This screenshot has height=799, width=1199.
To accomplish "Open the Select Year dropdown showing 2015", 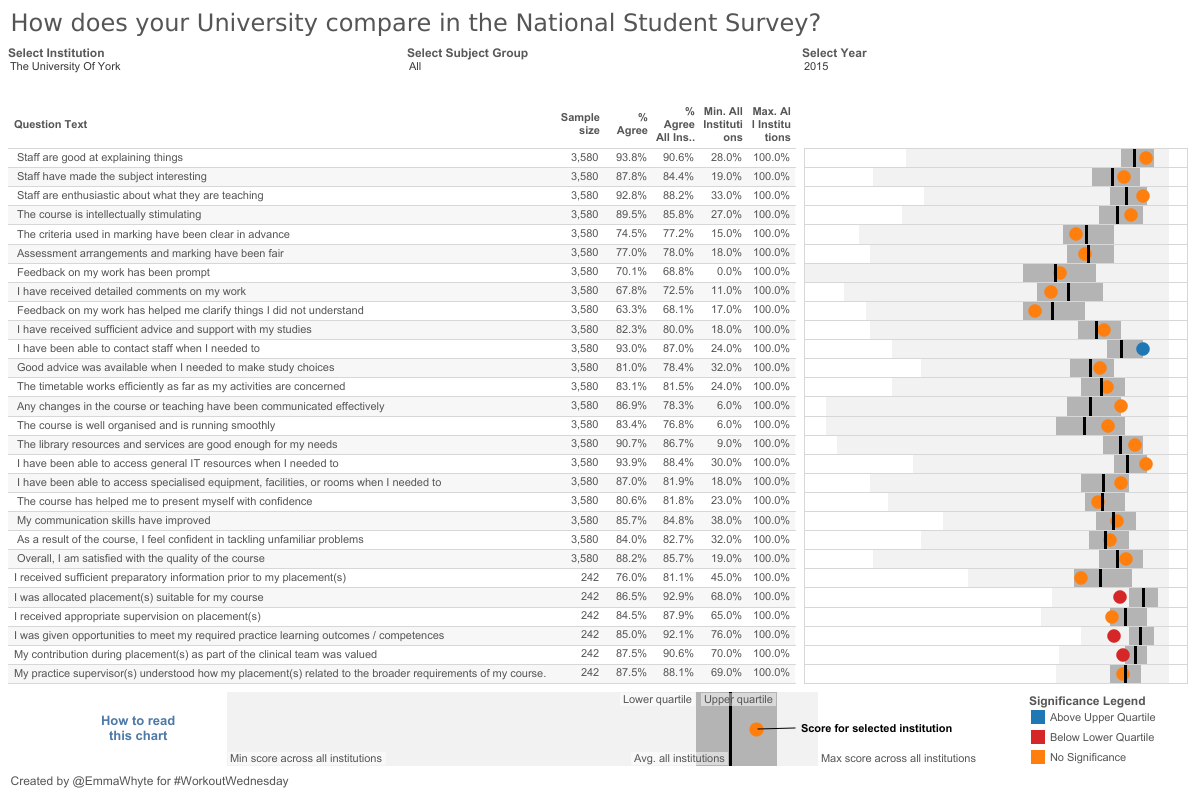I will [x=816, y=67].
